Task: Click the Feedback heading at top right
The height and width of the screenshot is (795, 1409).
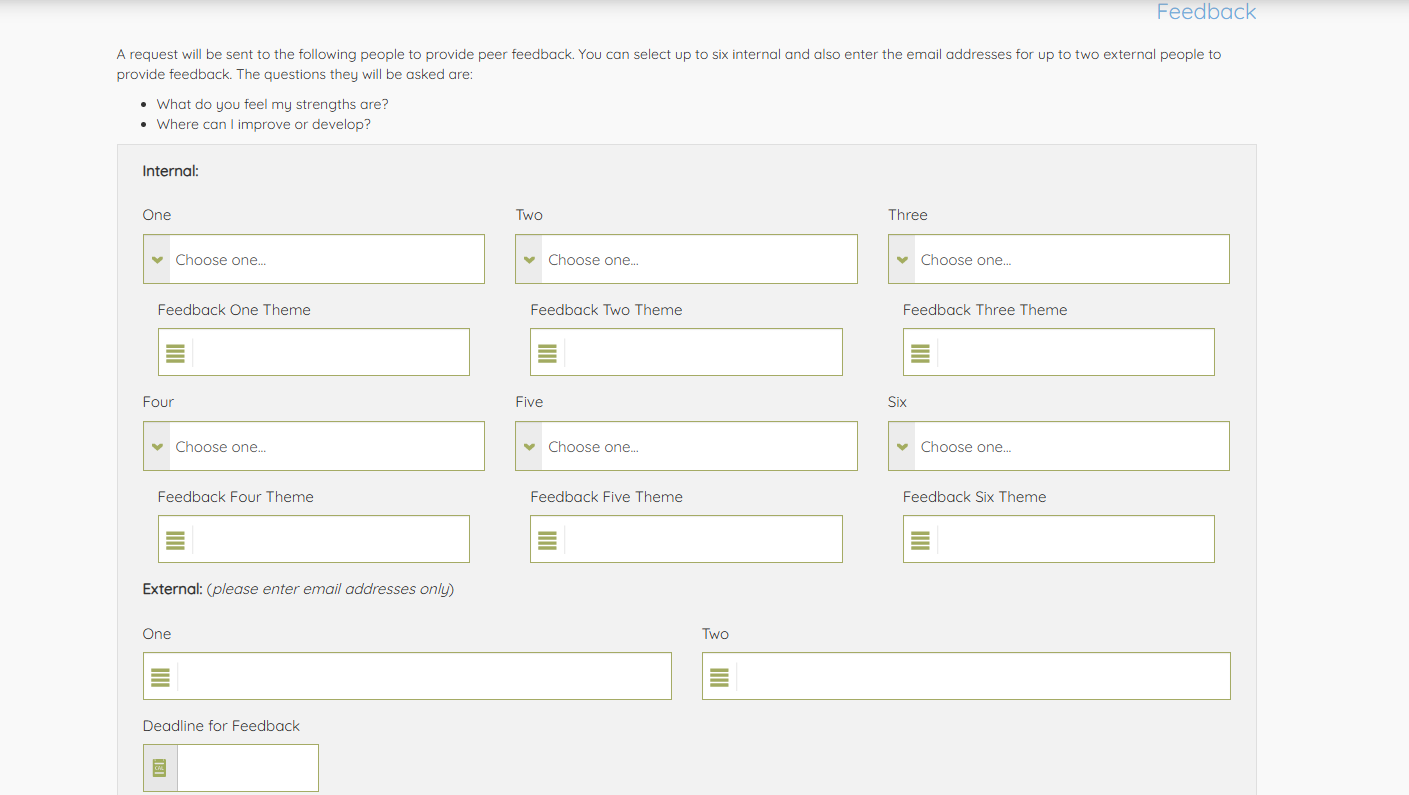Action: click(1206, 12)
